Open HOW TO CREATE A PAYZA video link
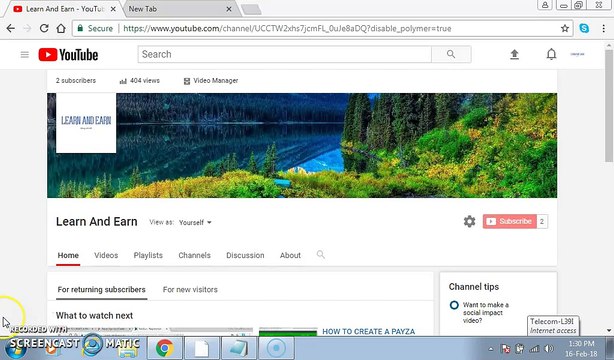614x360 pixels. [368, 331]
